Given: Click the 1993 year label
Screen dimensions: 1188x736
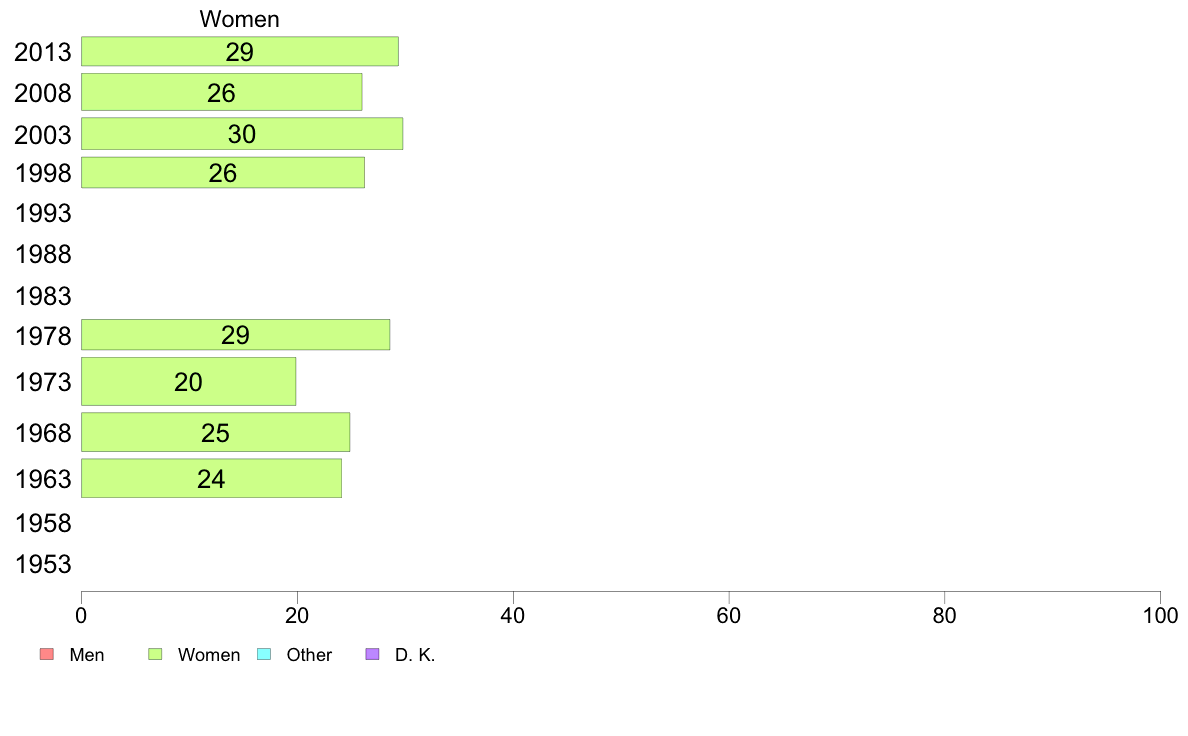Looking at the screenshot, I should 43,214.
